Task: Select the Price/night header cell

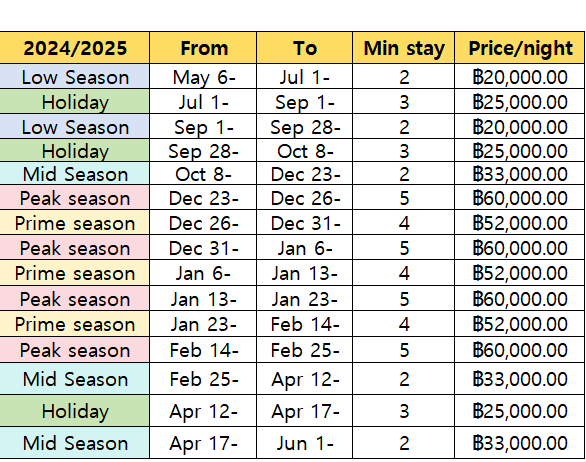Action: [520, 48]
